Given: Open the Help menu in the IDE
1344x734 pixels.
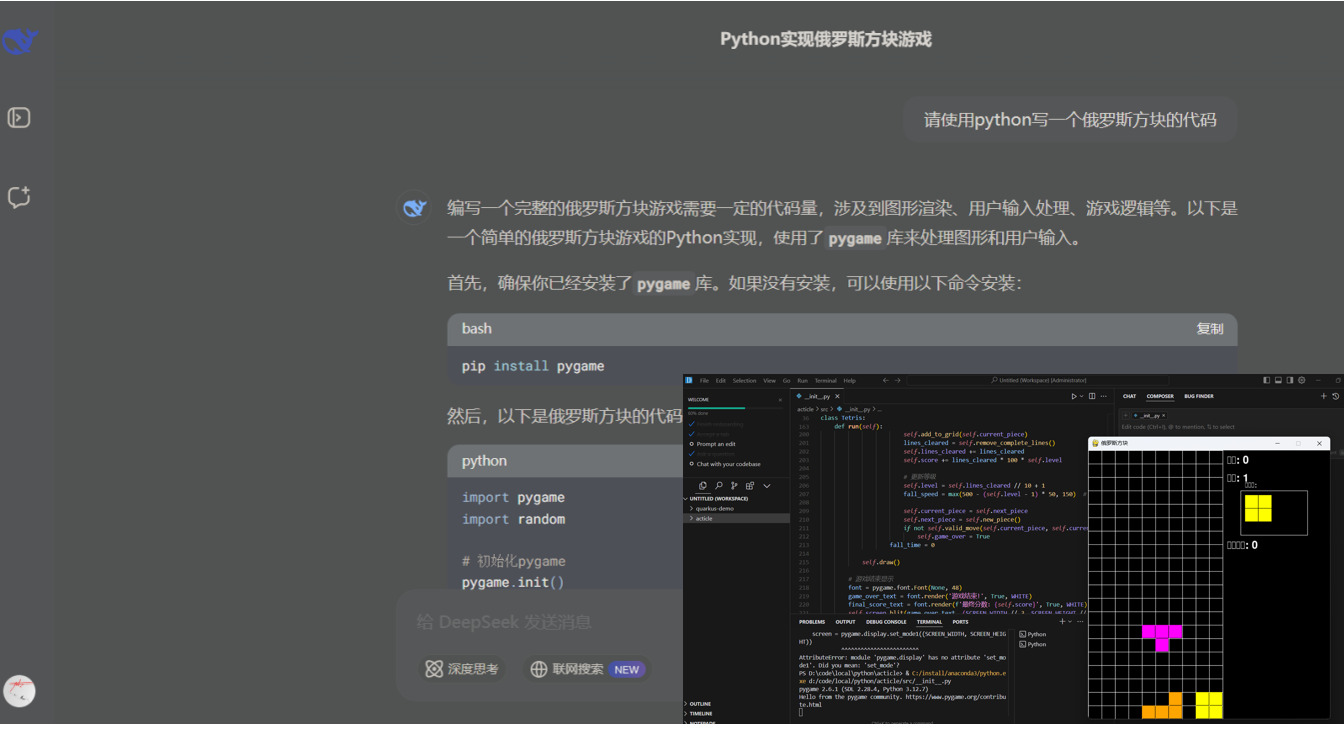Looking at the screenshot, I should pos(849,381).
